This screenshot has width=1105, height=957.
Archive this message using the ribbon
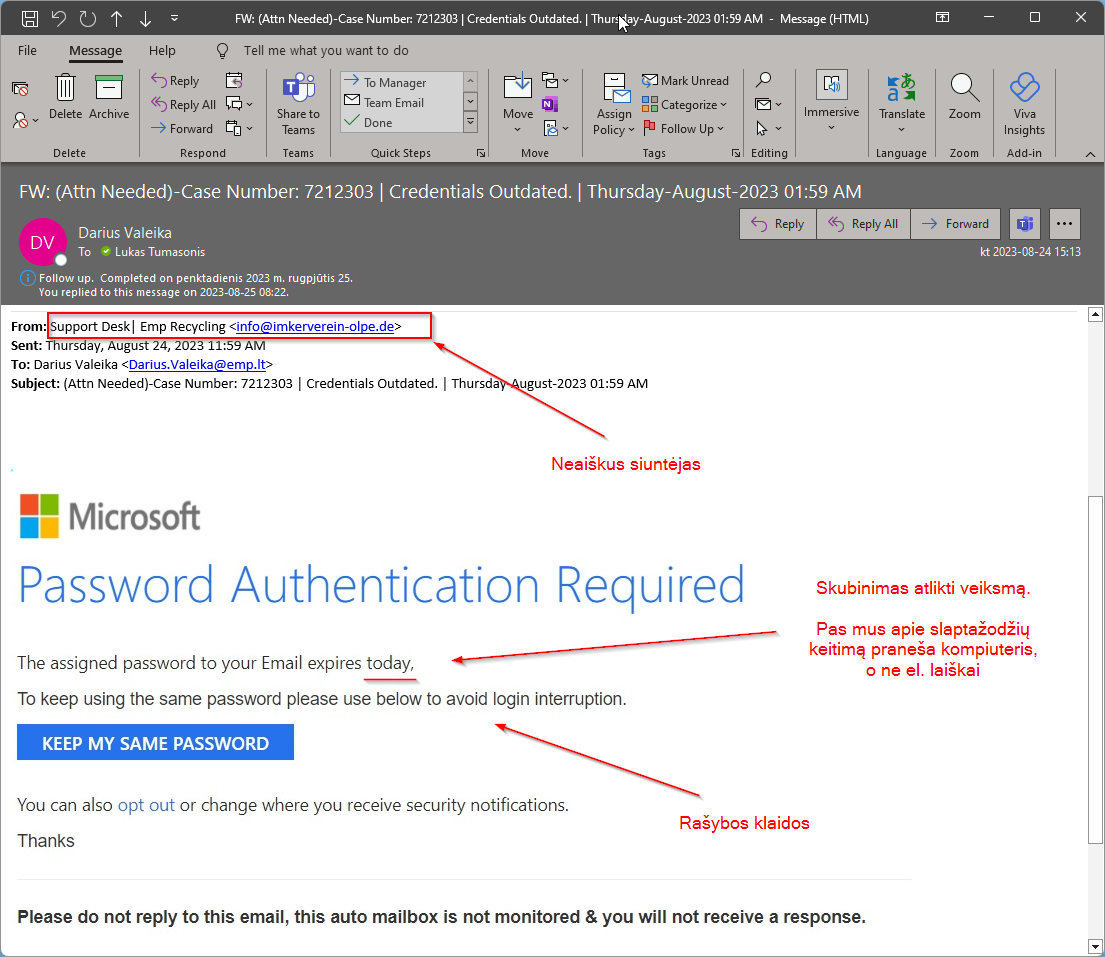(109, 97)
